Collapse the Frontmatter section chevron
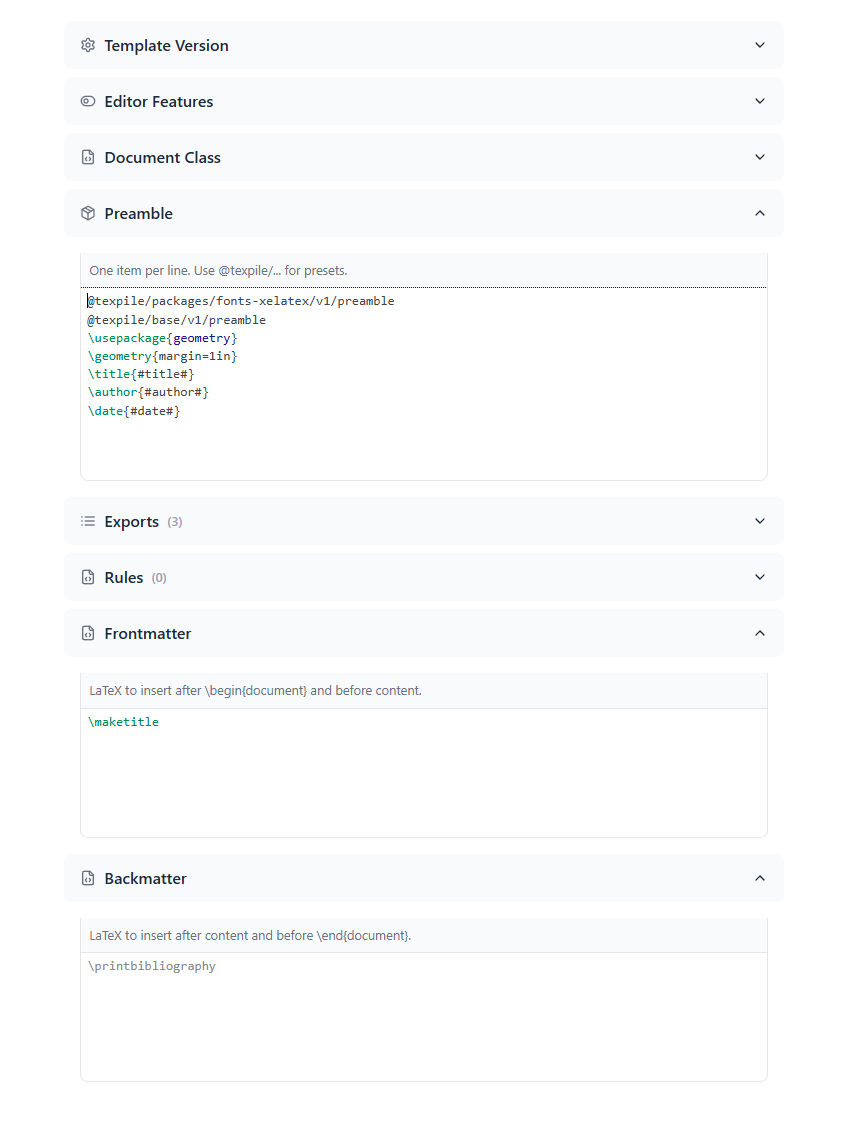Image resolution: width=862 pixels, height=1124 pixels. tap(760, 633)
